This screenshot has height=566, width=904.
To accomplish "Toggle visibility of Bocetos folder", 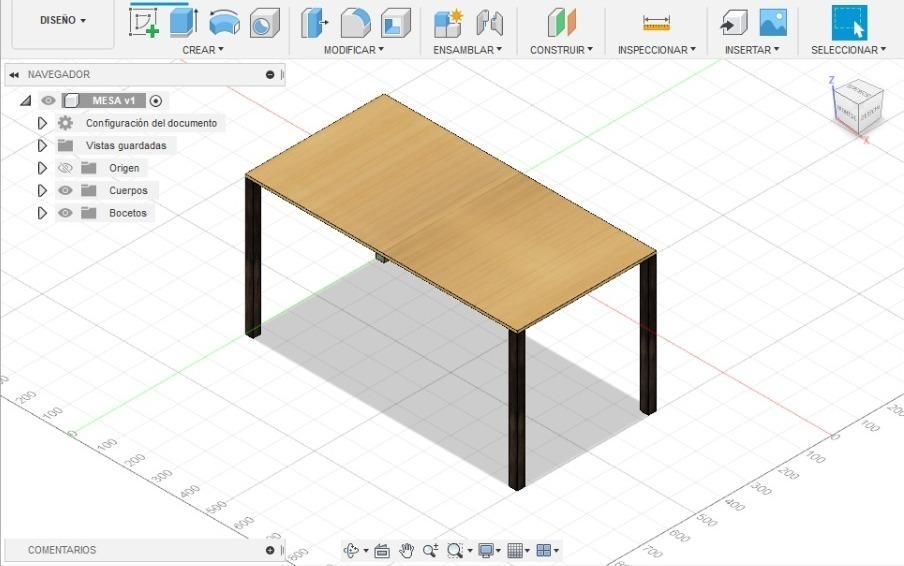I will click(x=65, y=213).
